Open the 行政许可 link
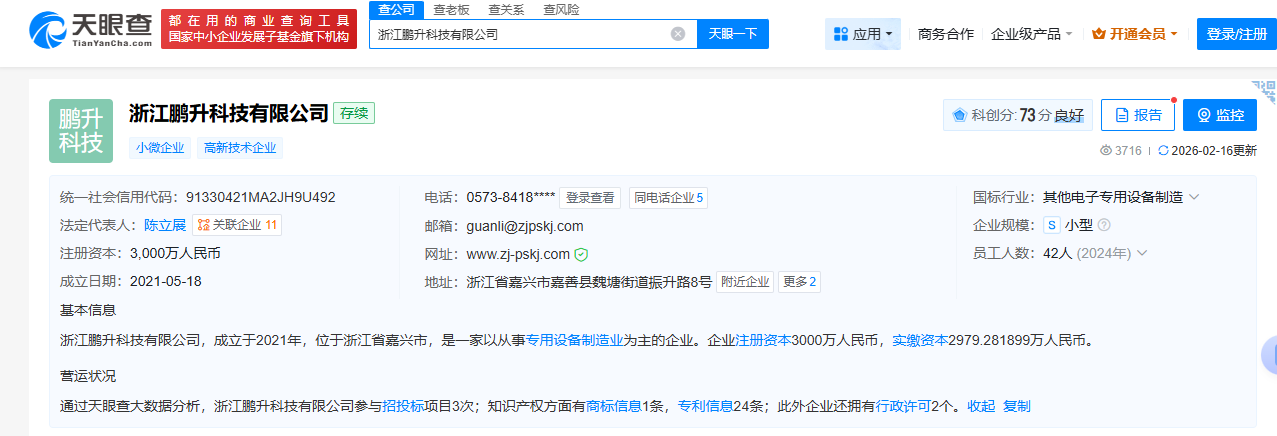Image resolution: width=1277 pixels, height=436 pixels. 904,406
